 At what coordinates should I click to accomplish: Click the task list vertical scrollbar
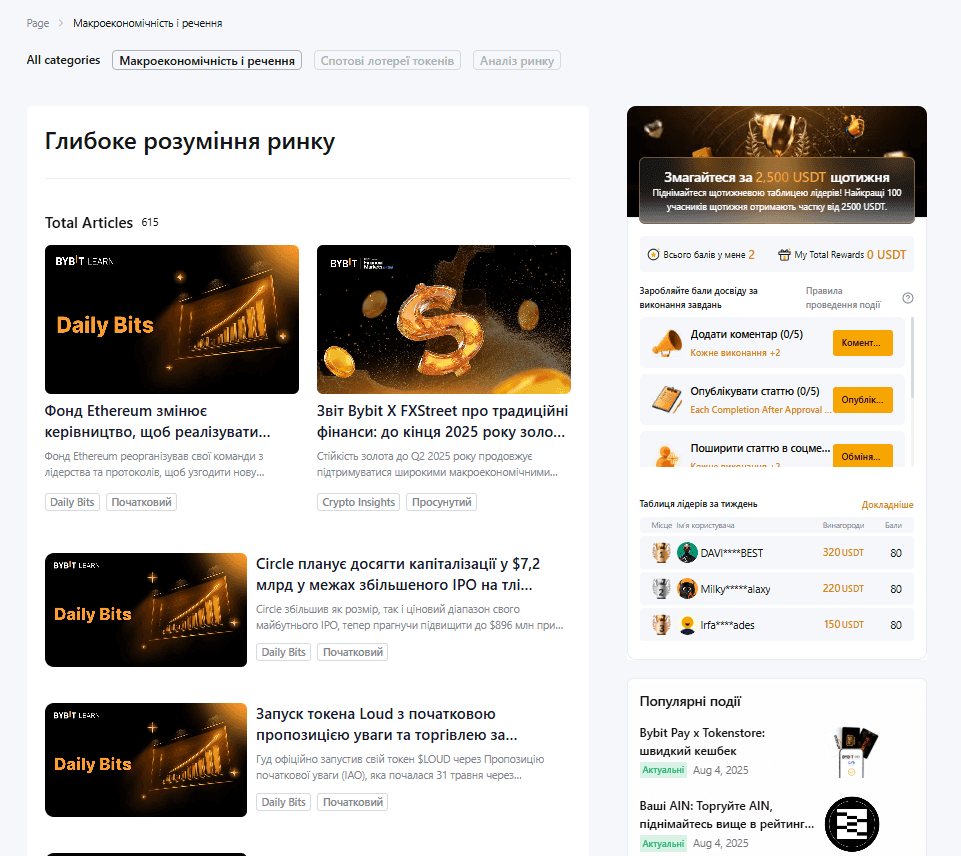(x=912, y=358)
